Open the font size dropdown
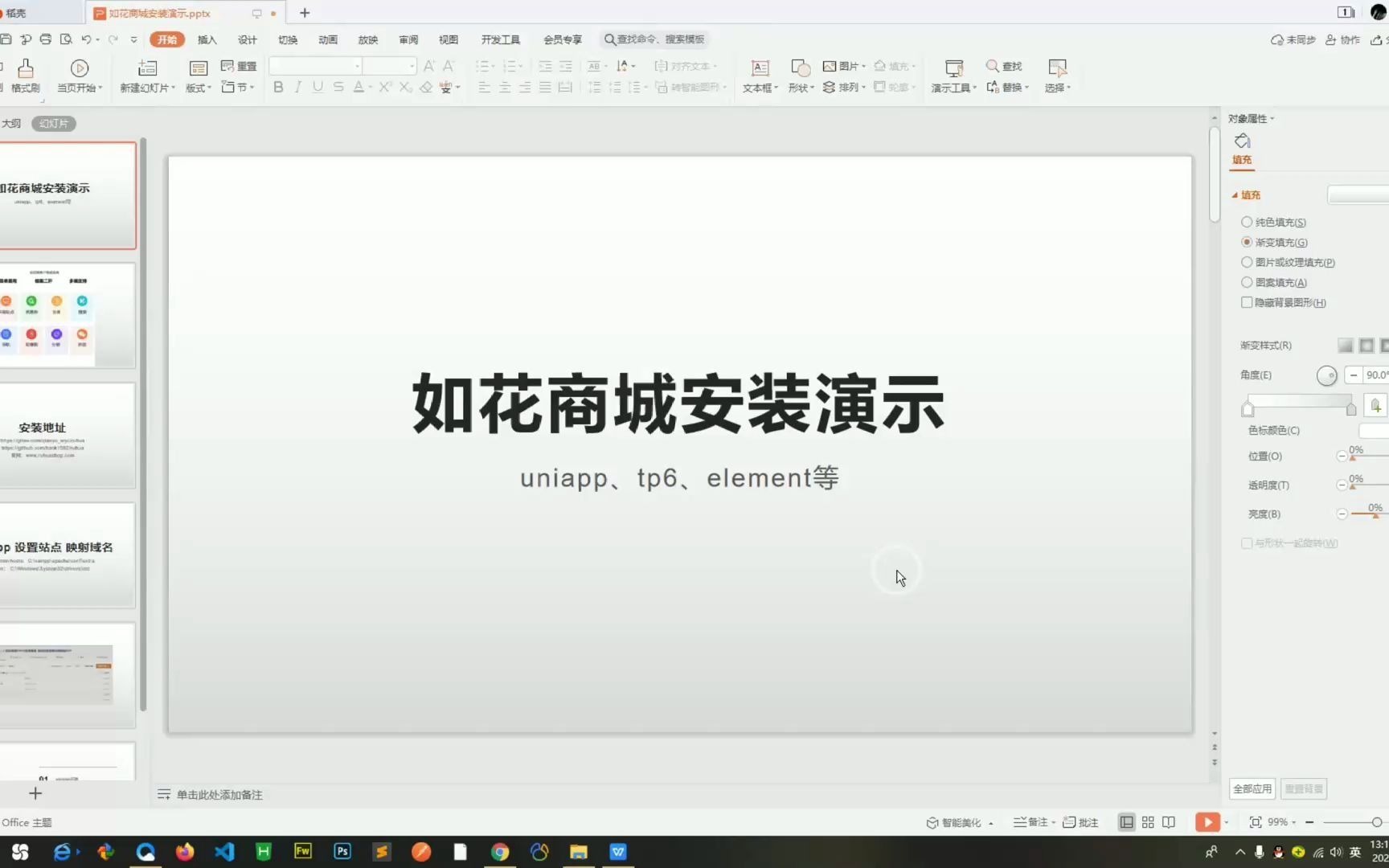Screen dimensions: 1389x868 click(412, 66)
